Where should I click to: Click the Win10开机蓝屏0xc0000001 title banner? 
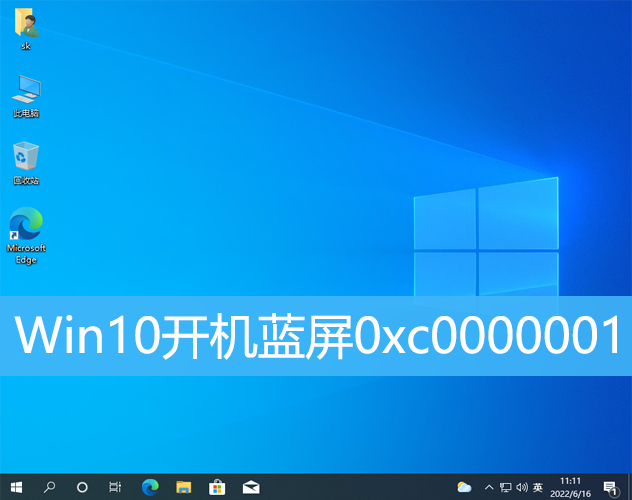(316, 336)
